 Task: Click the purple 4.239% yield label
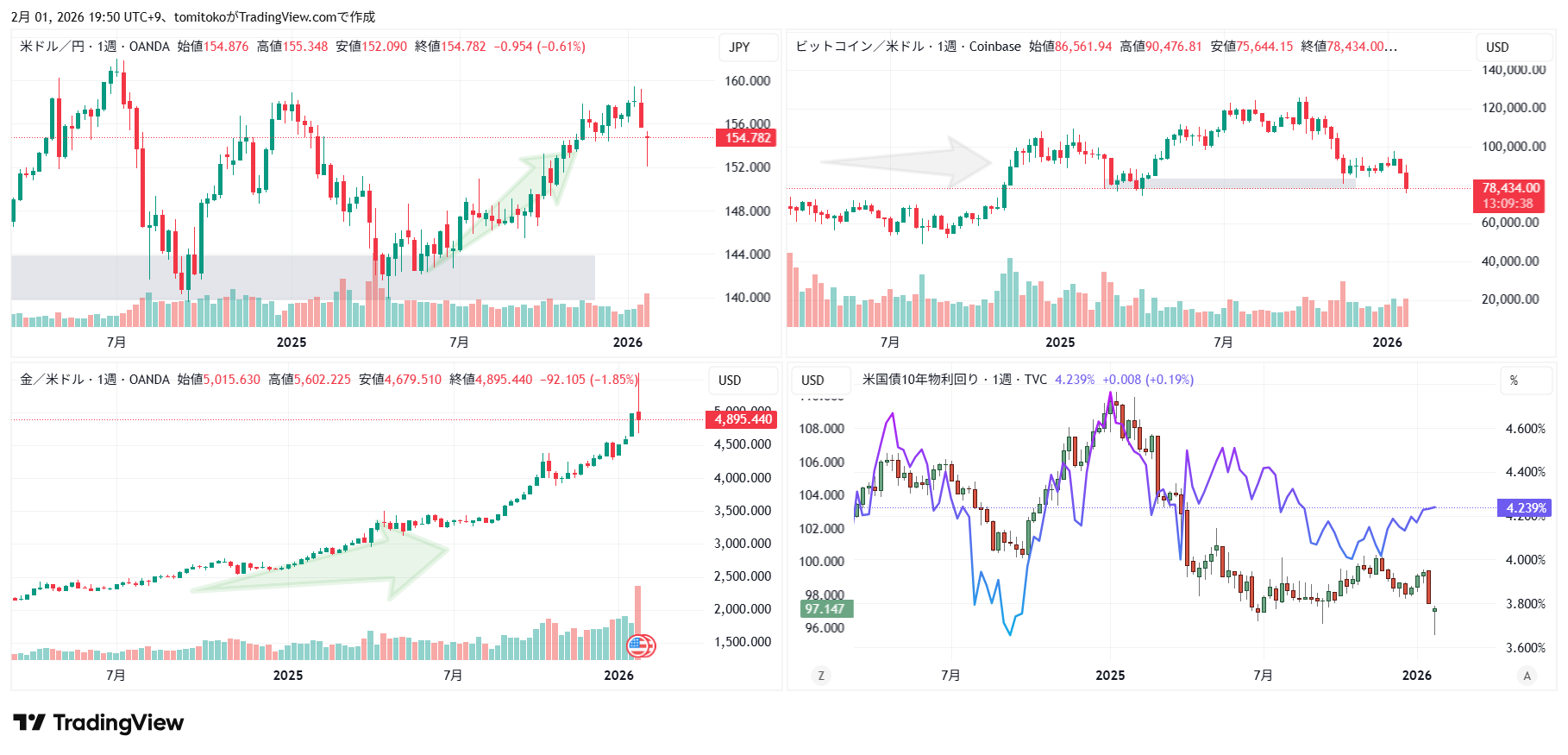pos(1525,508)
